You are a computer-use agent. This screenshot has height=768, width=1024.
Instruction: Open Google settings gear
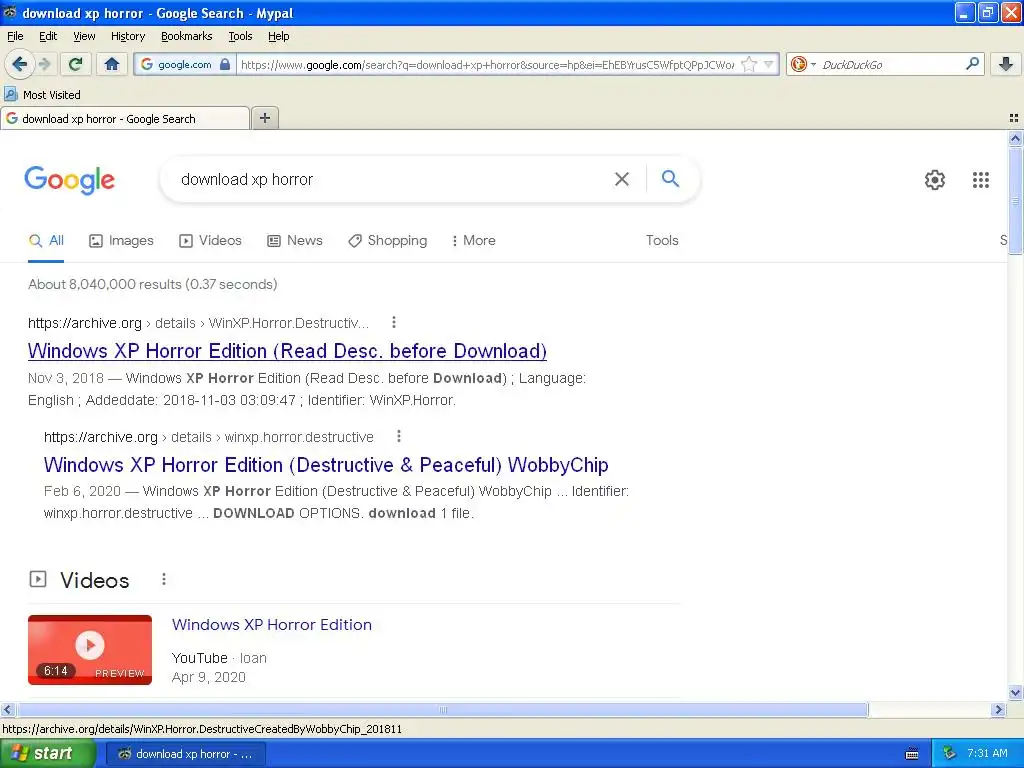[935, 180]
